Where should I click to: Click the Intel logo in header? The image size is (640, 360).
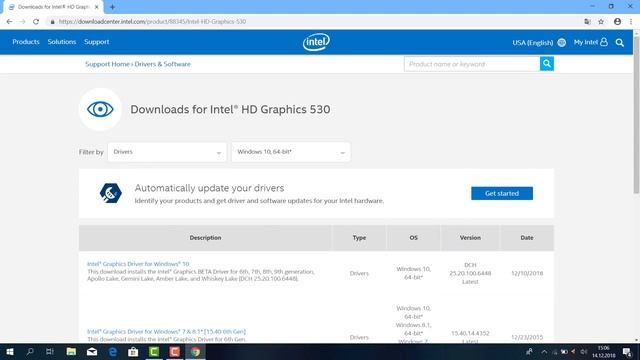316,42
